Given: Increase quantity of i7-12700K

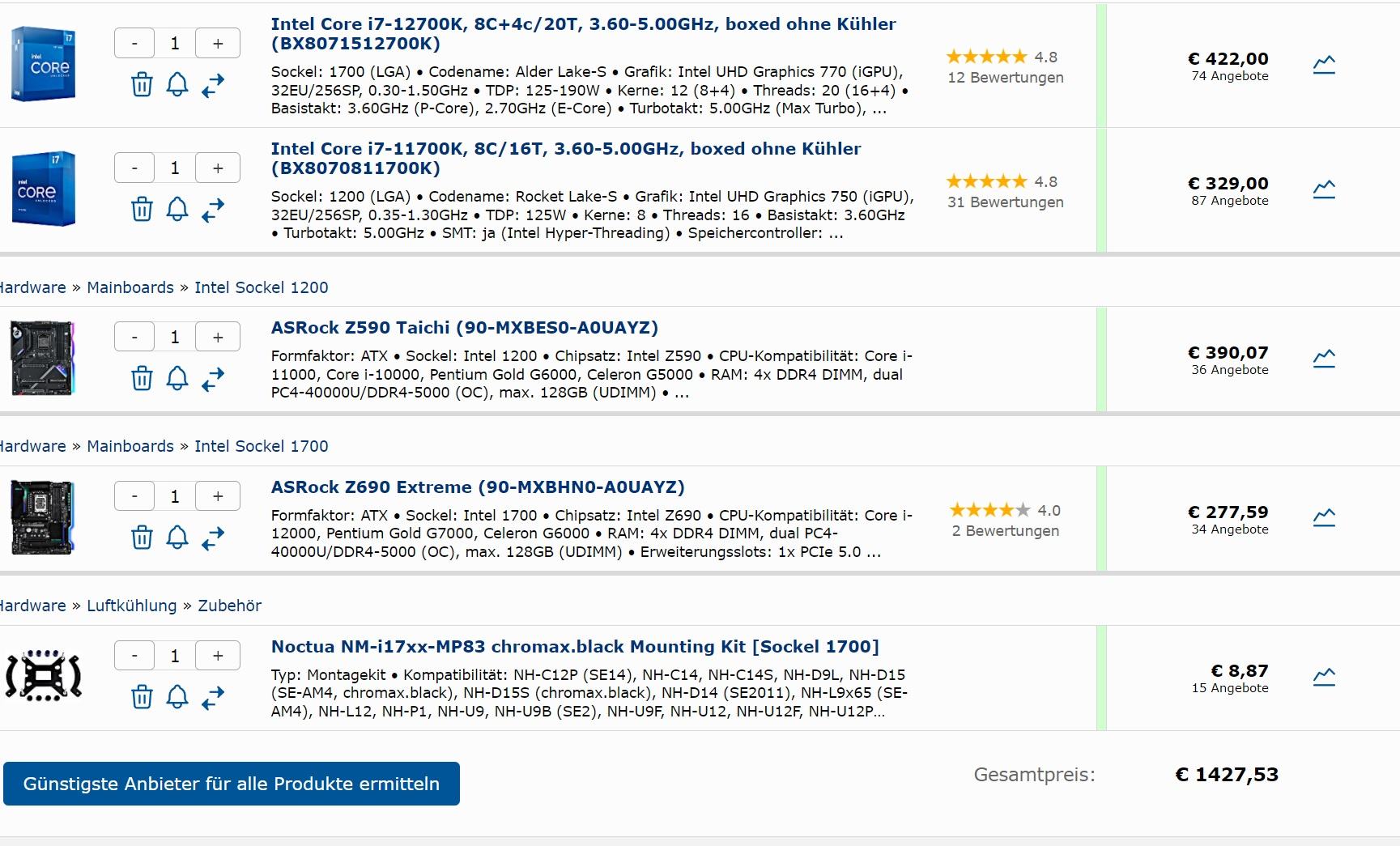Looking at the screenshot, I should click(x=218, y=43).
